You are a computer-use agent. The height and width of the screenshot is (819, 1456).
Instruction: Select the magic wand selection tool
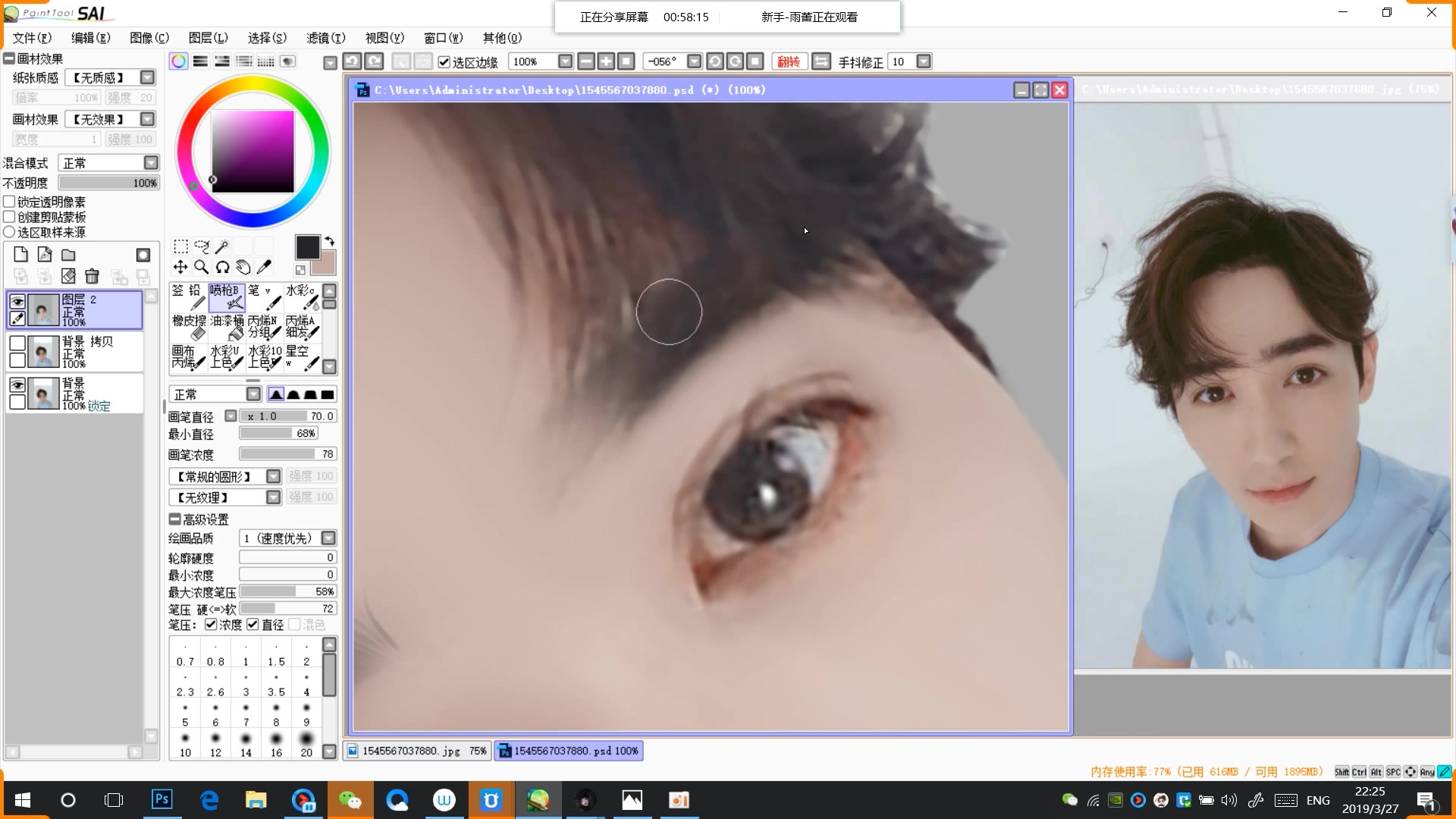click(x=222, y=246)
